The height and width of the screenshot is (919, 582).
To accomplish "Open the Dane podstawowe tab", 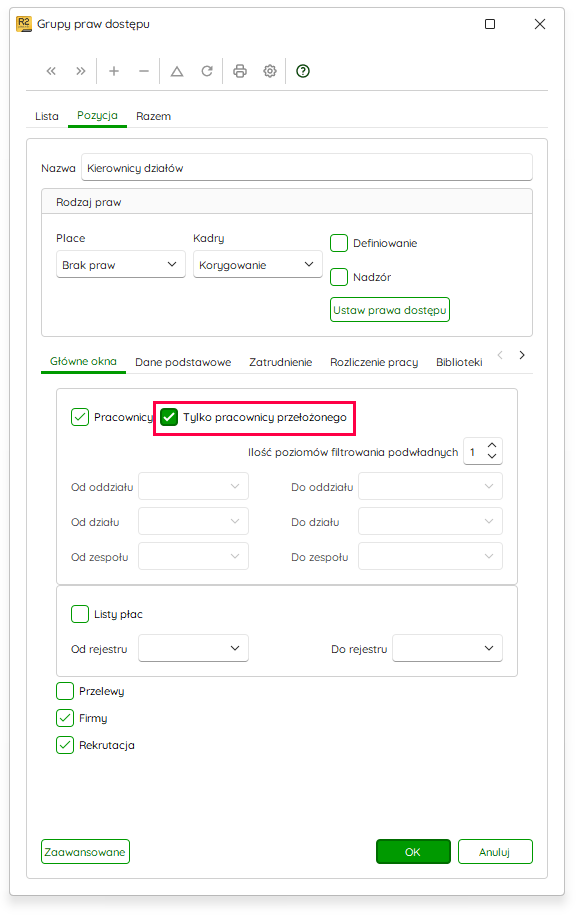I will (x=183, y=362).
